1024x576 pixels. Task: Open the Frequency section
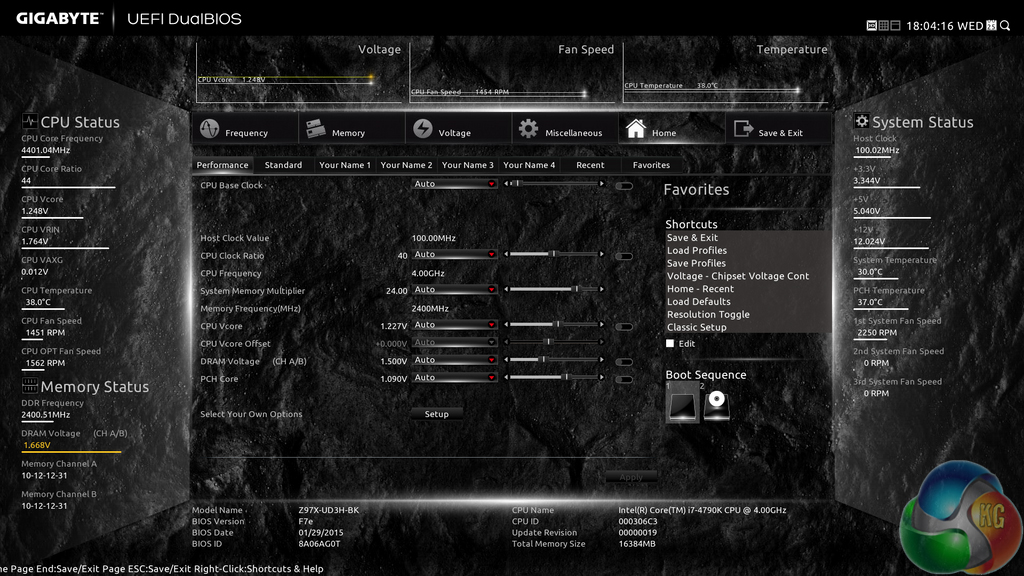tap(244, 129)
